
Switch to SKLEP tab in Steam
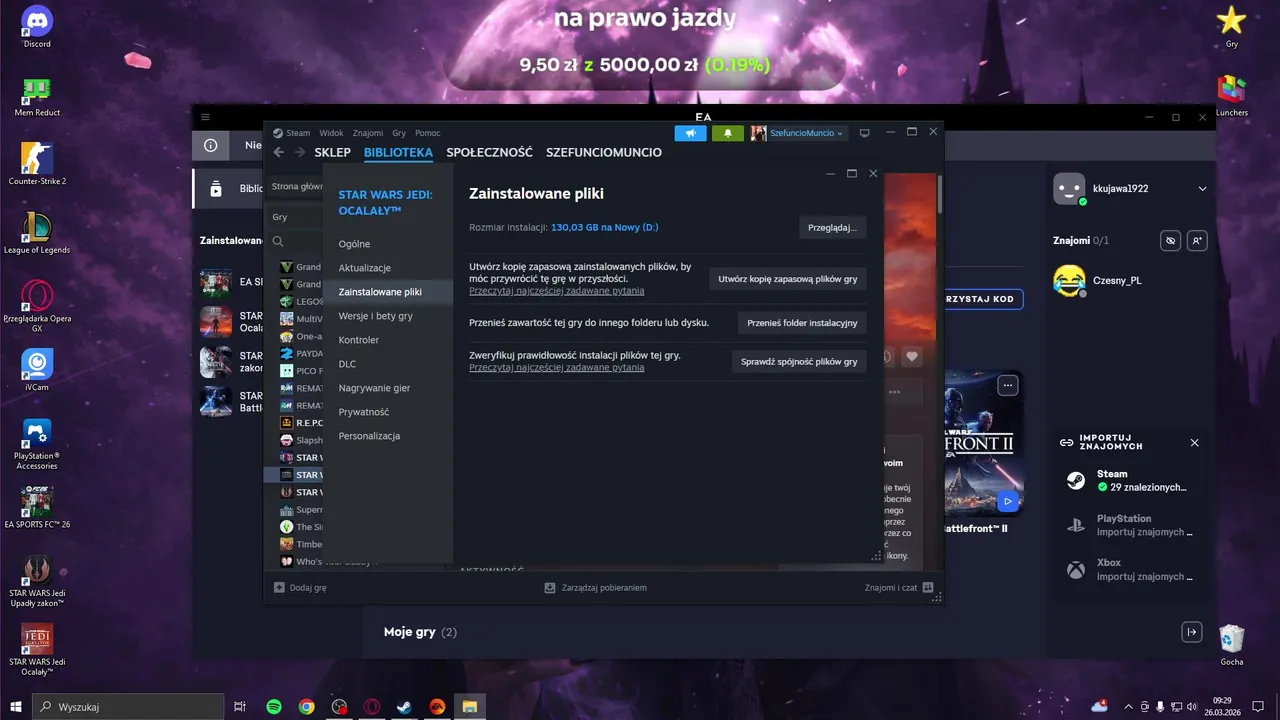(x=333, y=152)
